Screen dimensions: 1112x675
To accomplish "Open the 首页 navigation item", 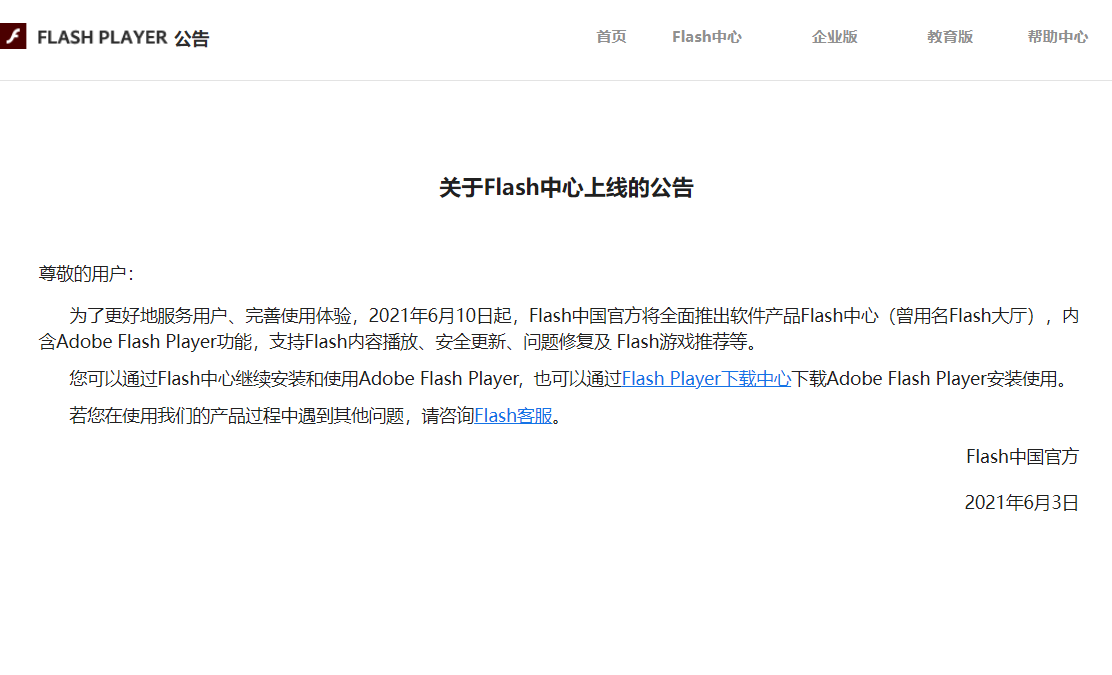I will (610, 37).
